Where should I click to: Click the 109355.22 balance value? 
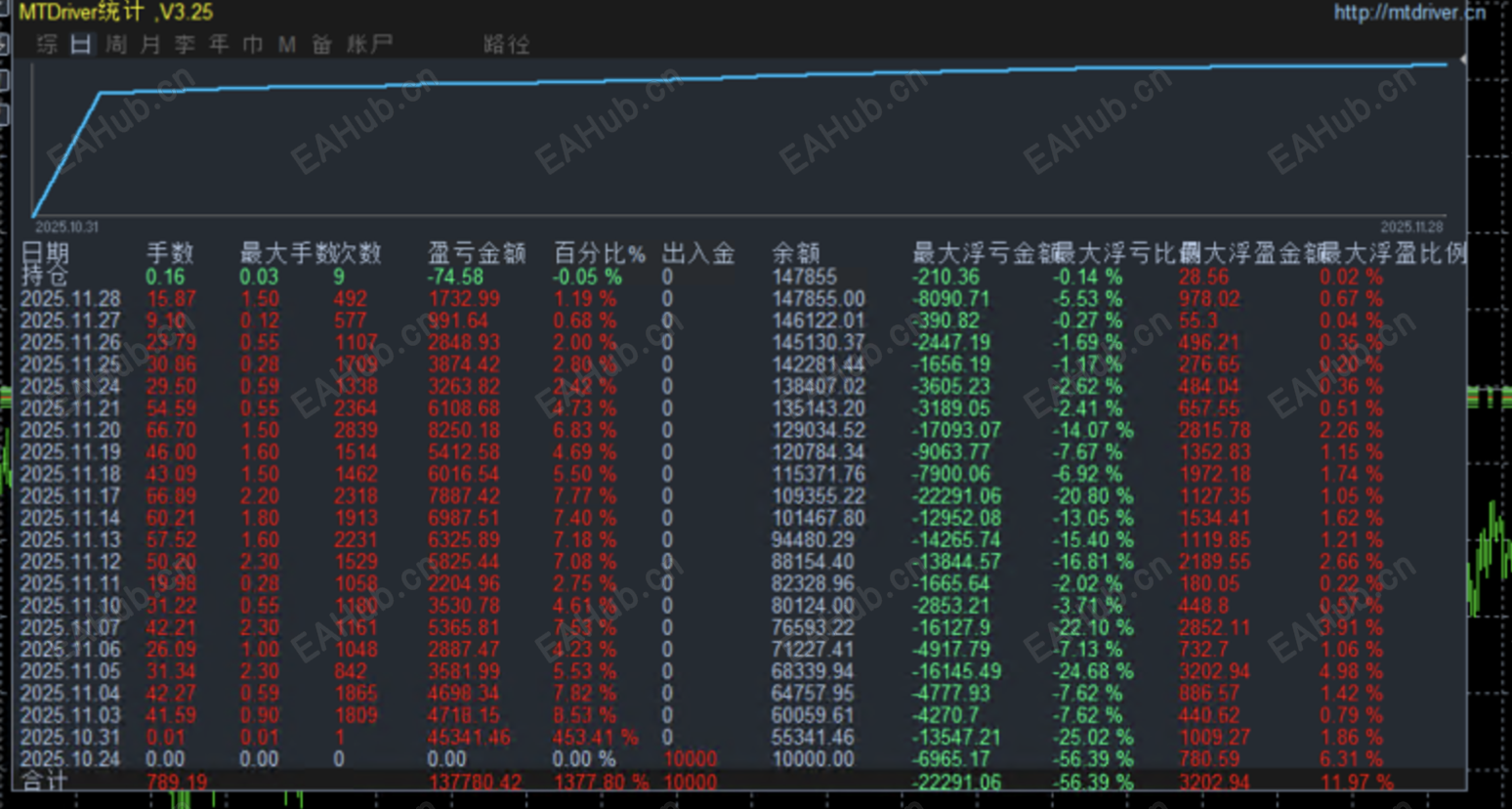click(819, 496)
